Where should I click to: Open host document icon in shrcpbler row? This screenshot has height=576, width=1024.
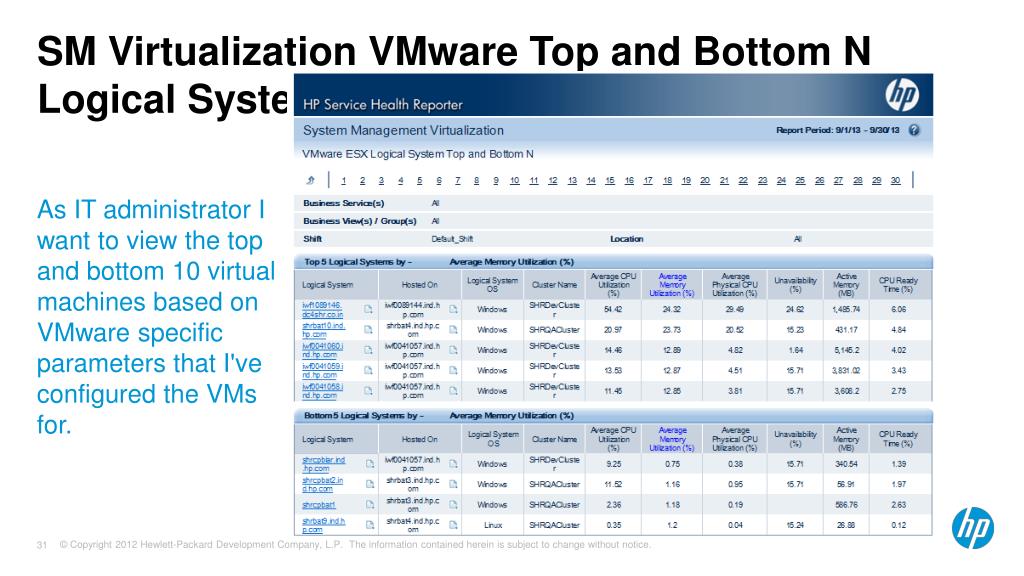click(453, 464)
